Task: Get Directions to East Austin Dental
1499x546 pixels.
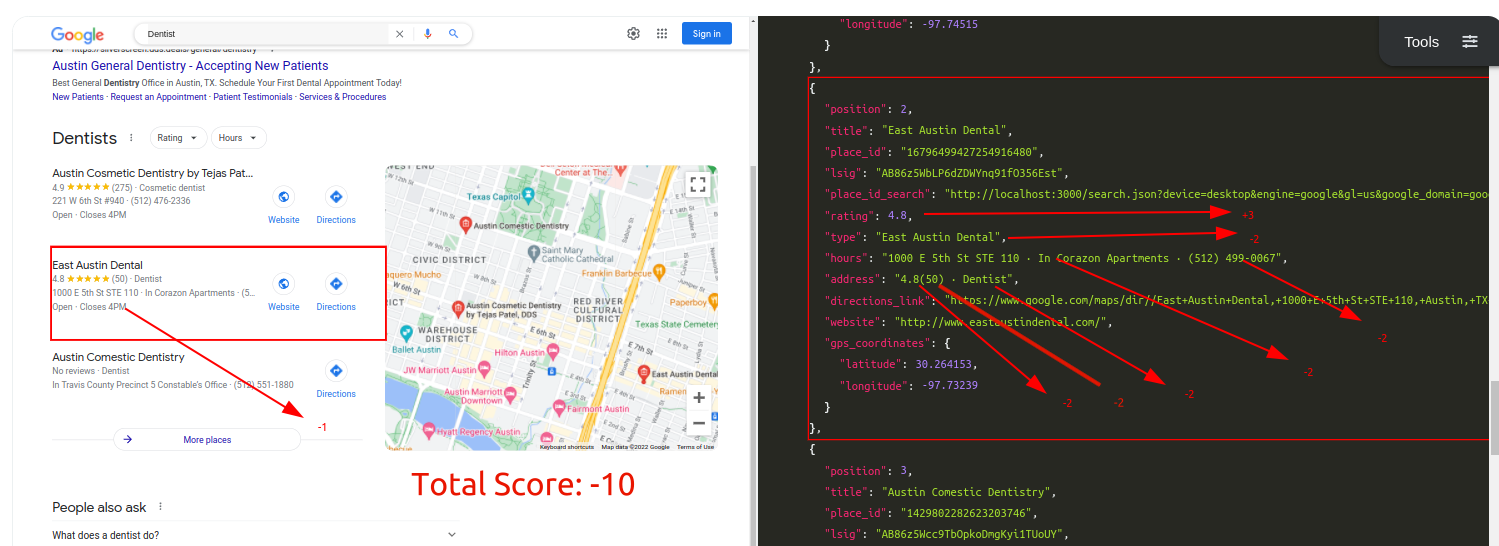Action: pos(336,293)
